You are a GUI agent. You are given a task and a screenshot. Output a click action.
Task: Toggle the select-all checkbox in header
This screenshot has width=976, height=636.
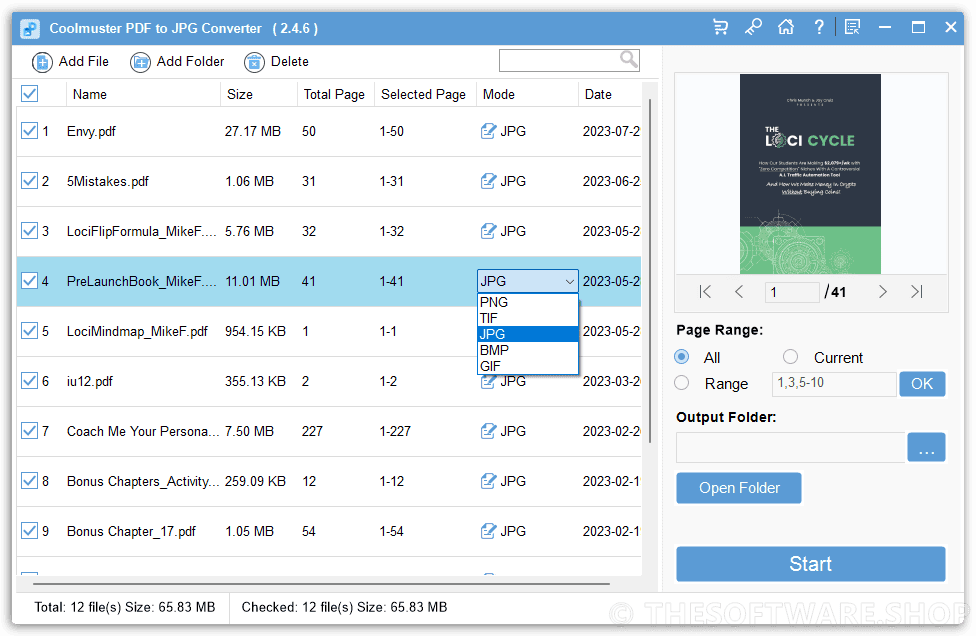(29, 94)
